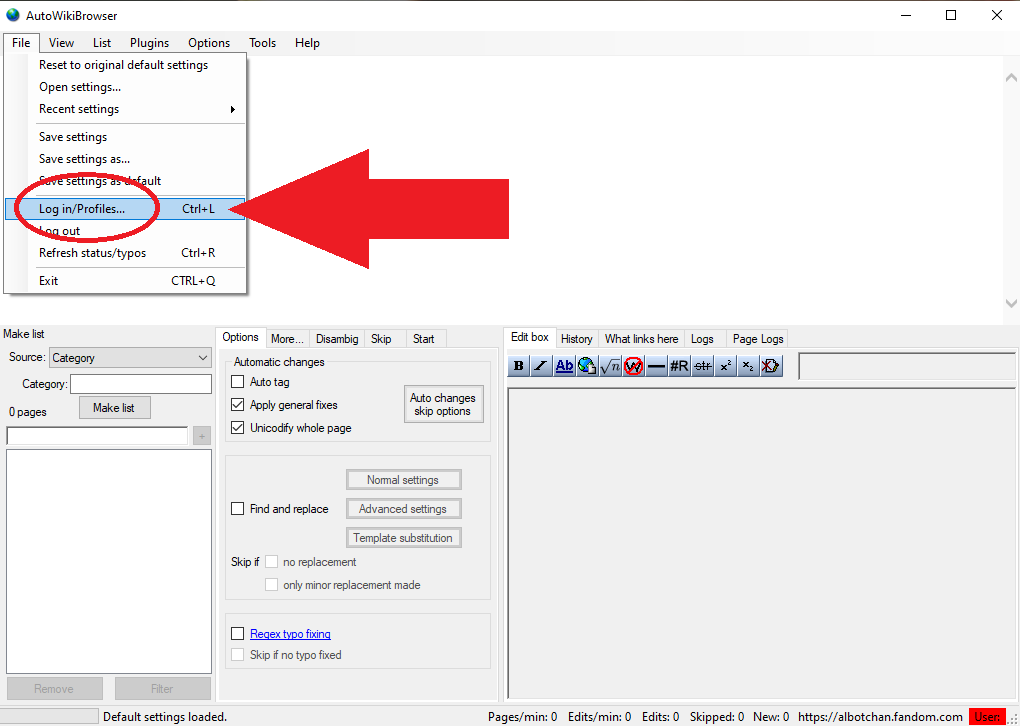Tick Skip if no replacement checkbox
This screenshot has width=1020, height=726.
pyautogui.click(x=271, y=562)
